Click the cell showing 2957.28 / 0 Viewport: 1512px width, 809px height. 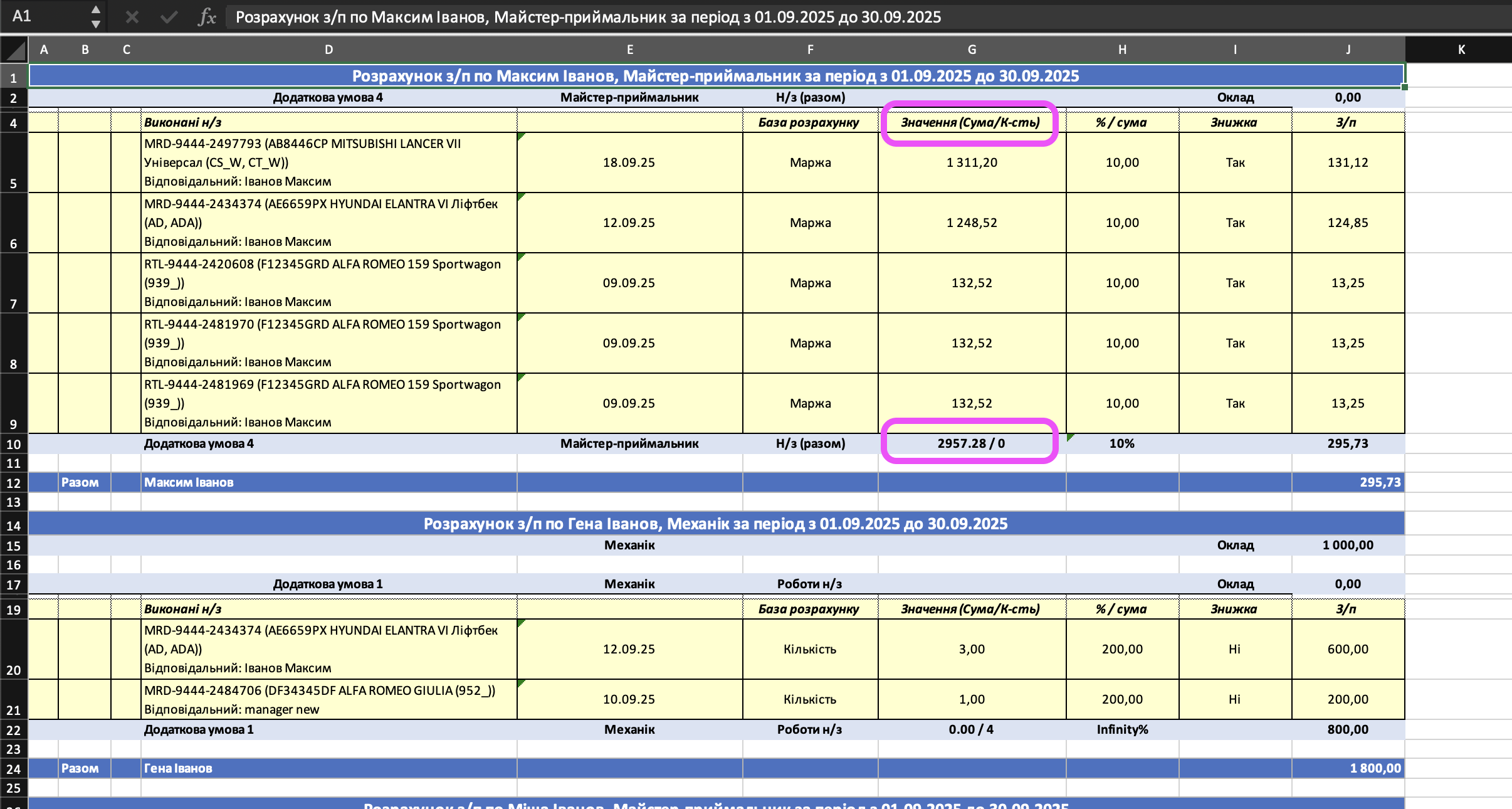971,443
